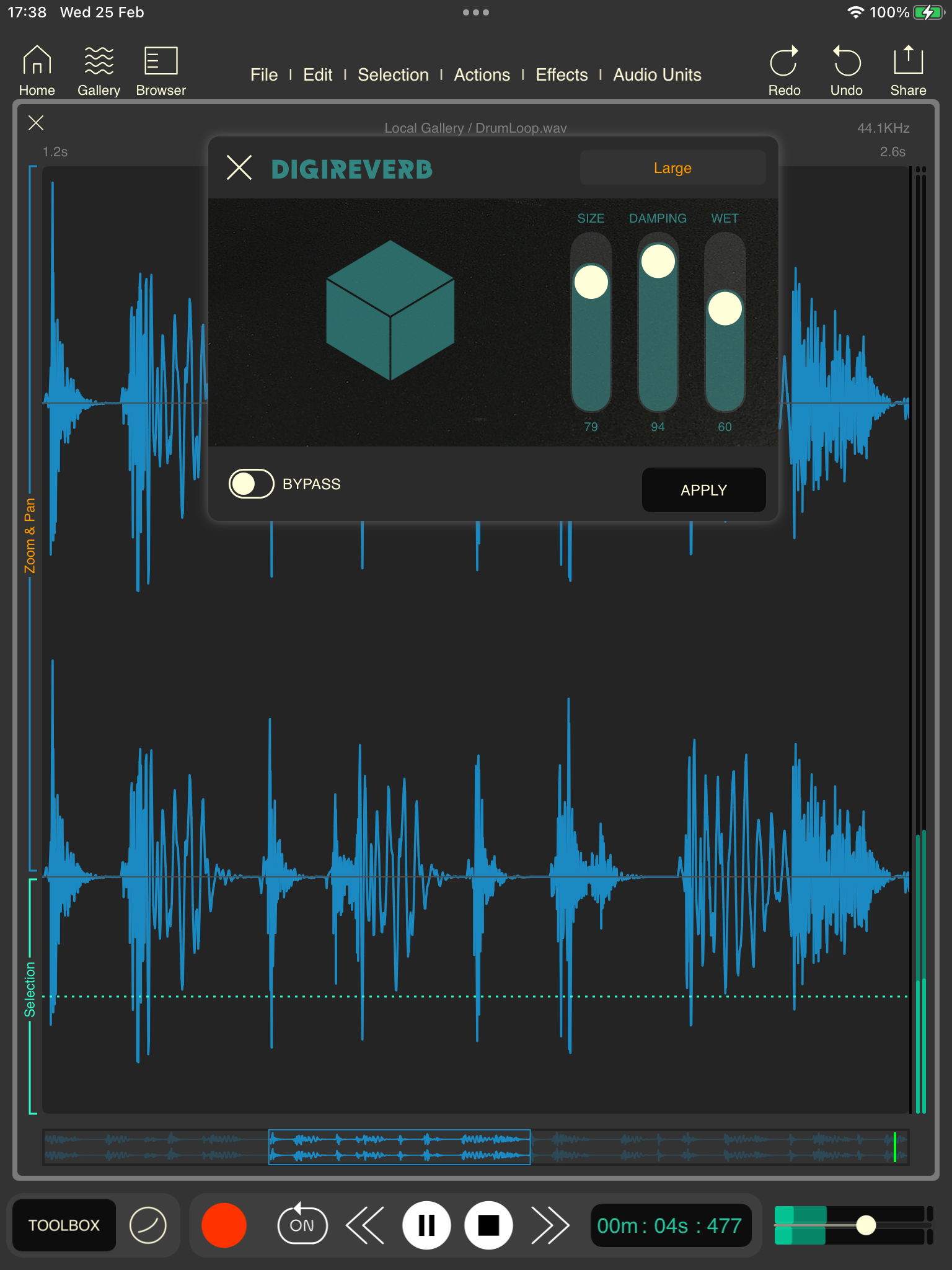Open the Selection menu
Viewport: 952px width, 1270px height.
(x=393, y=75)
